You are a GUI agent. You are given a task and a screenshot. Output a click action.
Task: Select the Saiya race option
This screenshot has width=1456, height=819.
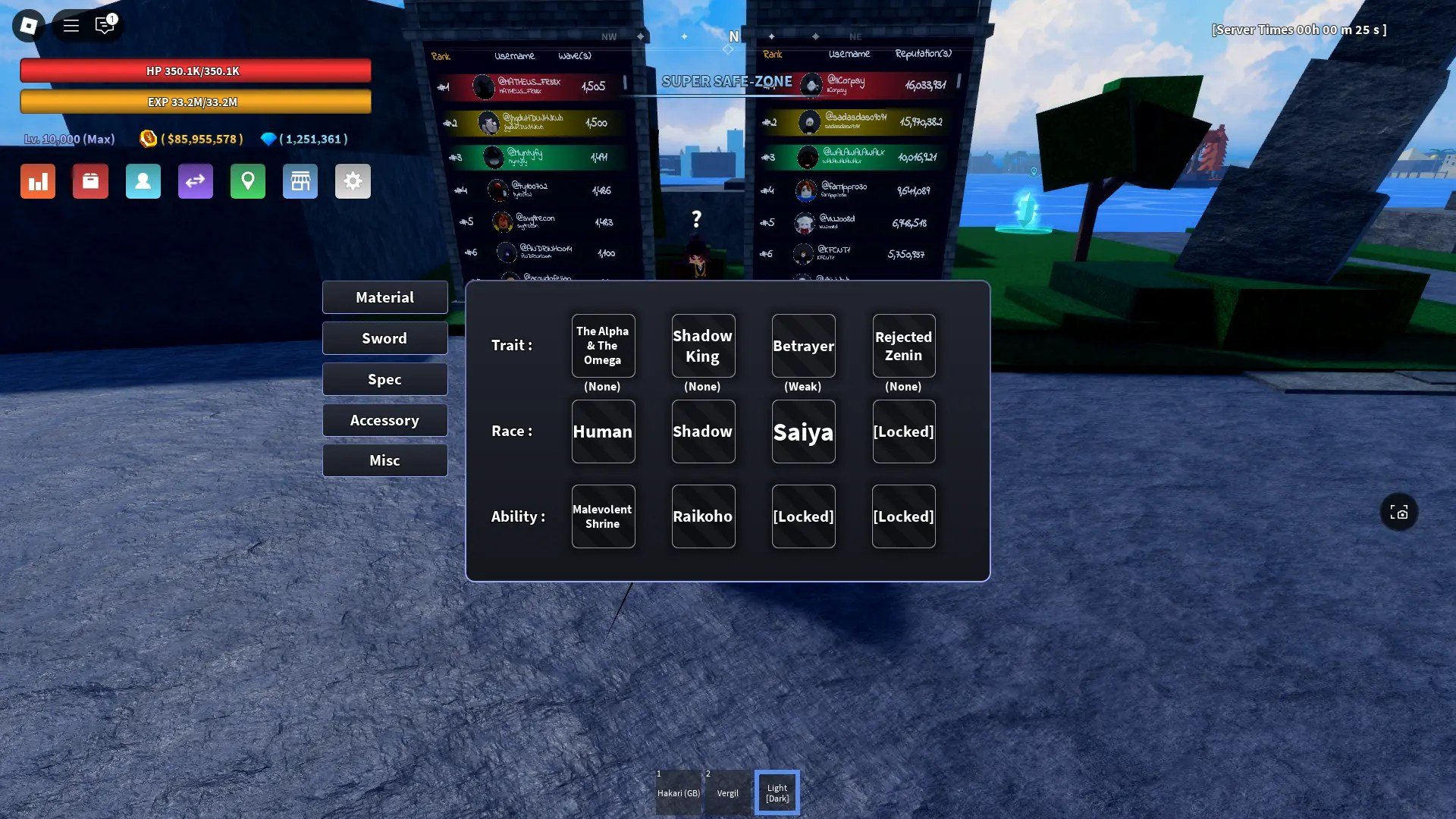pyautogui.click(x=803, y=430)
